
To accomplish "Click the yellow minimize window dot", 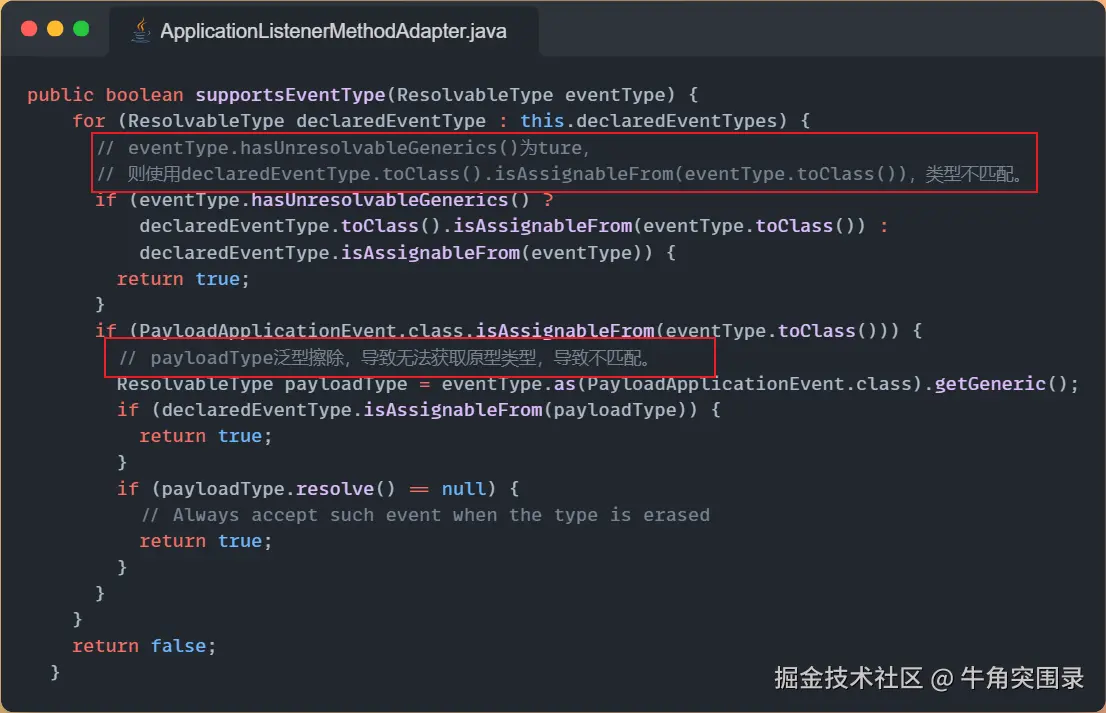I will (x=55, y=28).
